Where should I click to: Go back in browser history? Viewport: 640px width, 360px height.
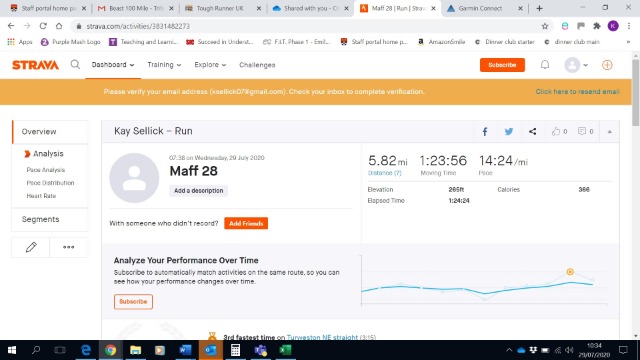11,26
